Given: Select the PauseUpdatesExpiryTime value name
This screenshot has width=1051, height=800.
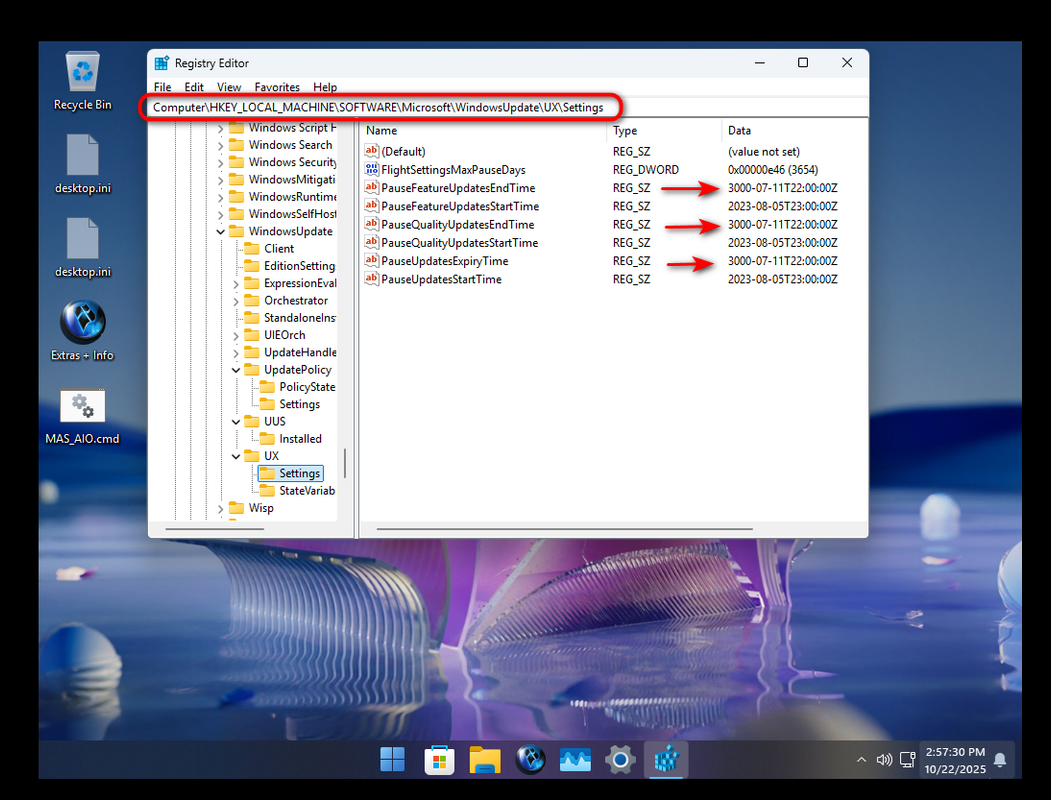Looking at the screenshot, I should 445,261.
